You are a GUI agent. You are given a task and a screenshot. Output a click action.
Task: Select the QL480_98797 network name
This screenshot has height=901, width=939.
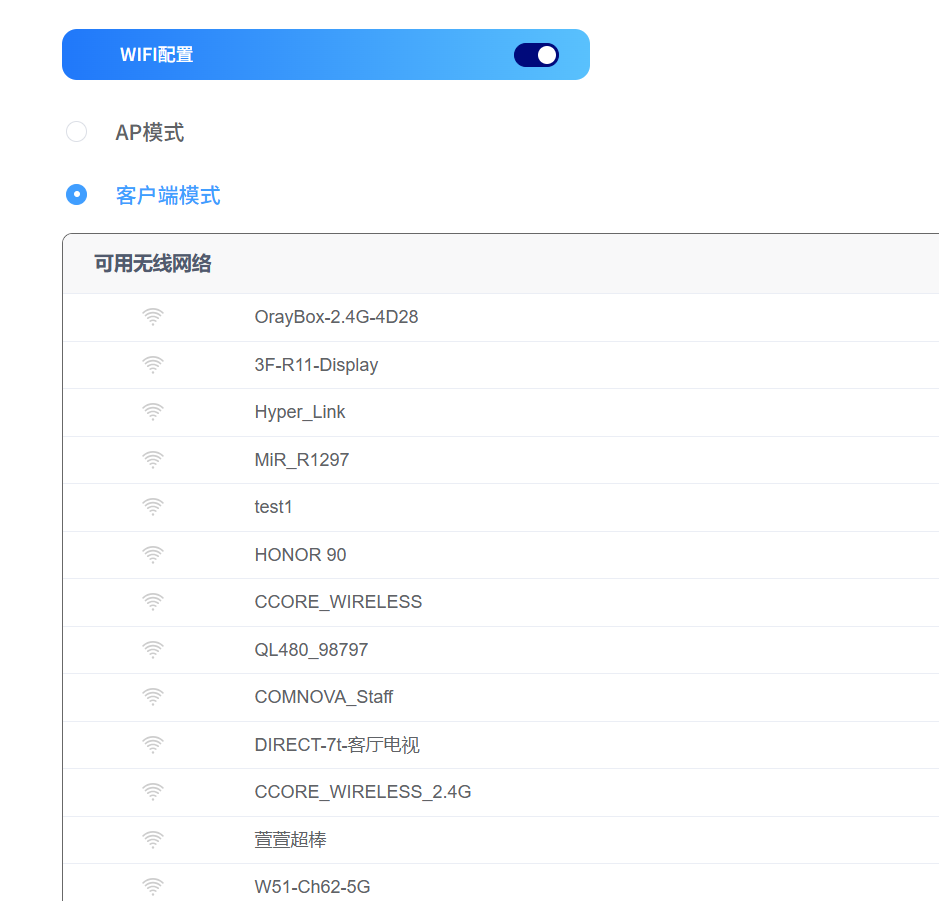[x=311, y=650]
